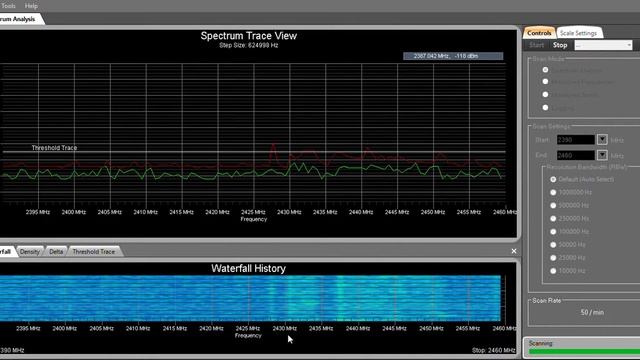Click the Start frequency input field
Image resolution: width=640 pixels, height=360 pixels.
[576, 140]
